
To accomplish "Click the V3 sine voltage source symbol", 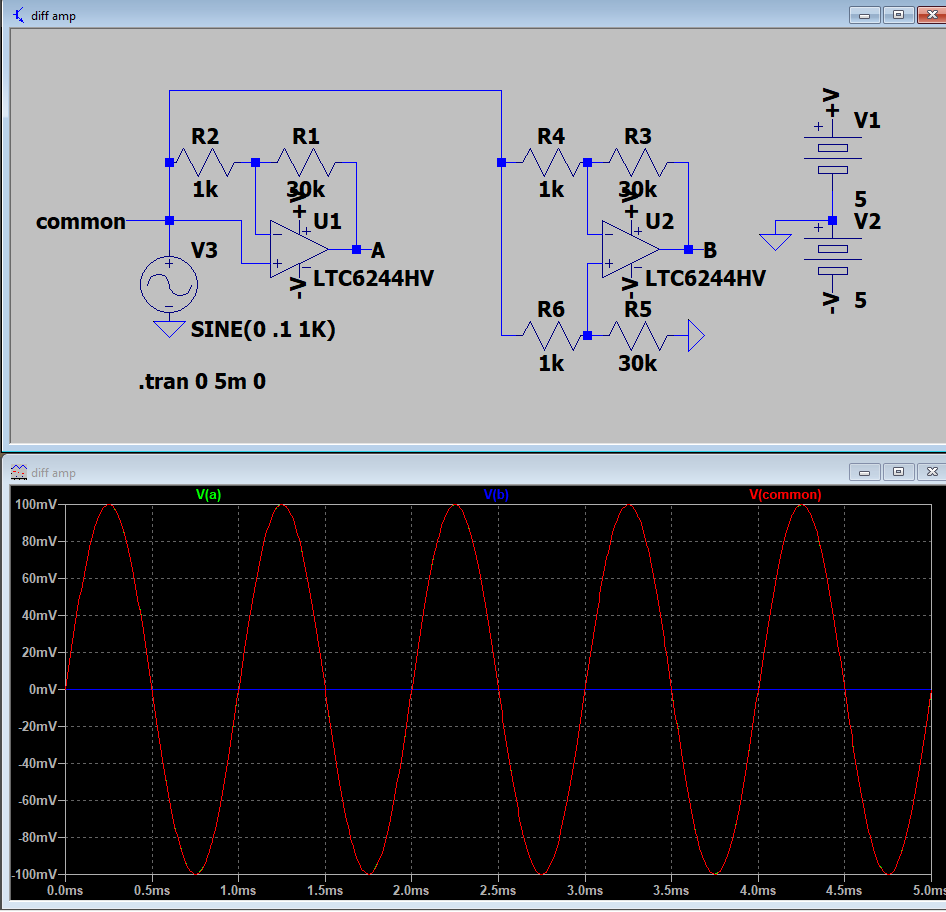I will (168, 283).
